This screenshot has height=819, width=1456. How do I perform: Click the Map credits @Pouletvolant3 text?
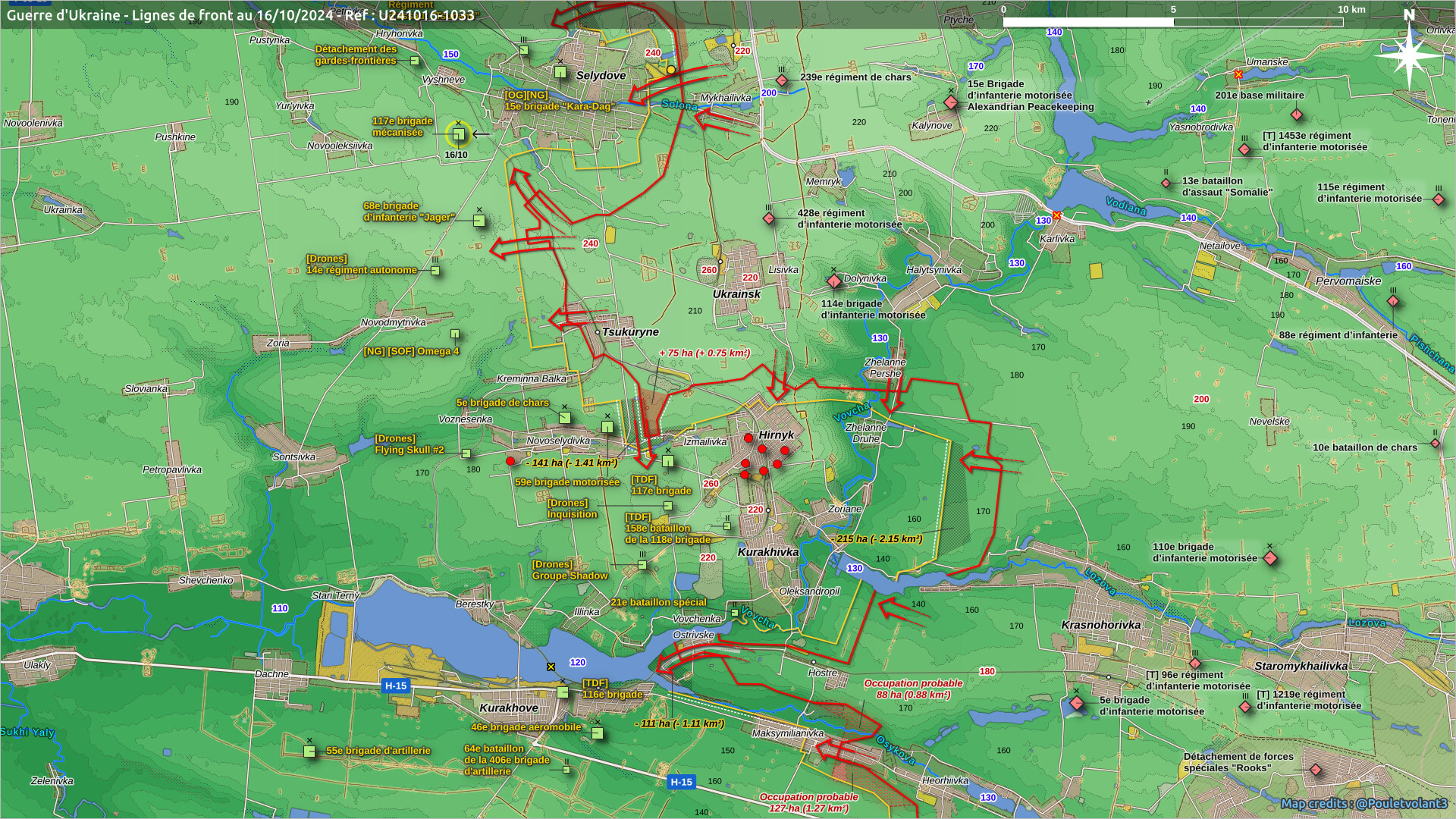click(x=1363, y=803)
